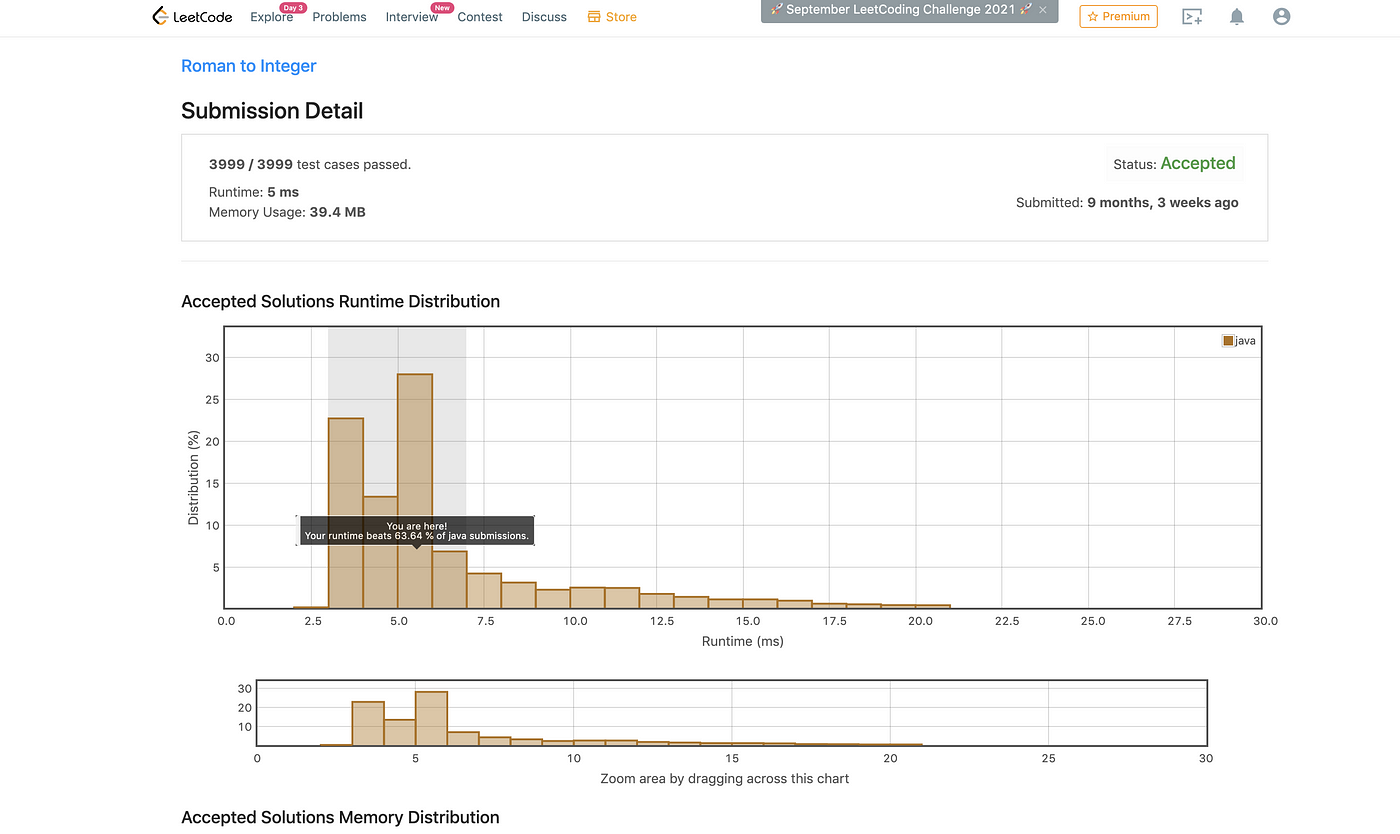Open the Interview section
This screenshot has height=834, width=1400.
click(411, 17)
